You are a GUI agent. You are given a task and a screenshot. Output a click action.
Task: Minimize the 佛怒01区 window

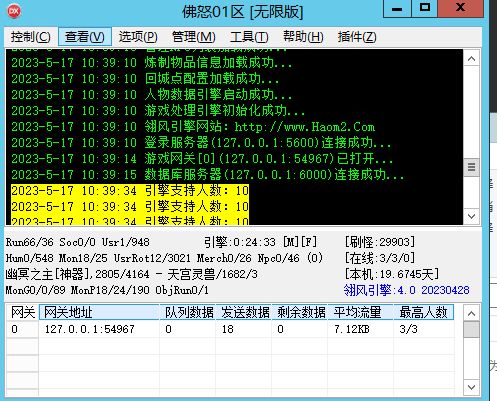[397, 8]
